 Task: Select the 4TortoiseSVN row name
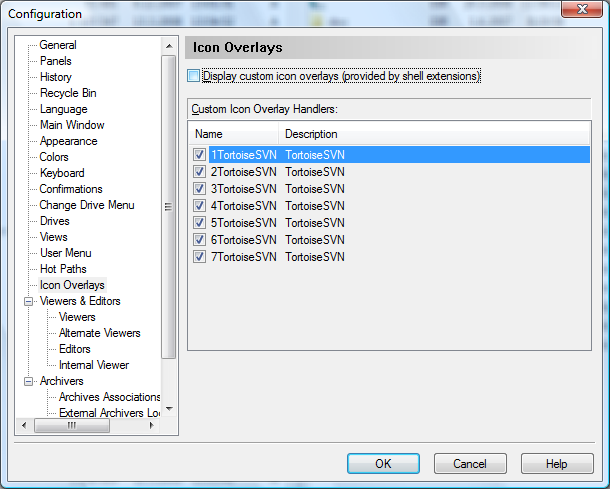244,205
